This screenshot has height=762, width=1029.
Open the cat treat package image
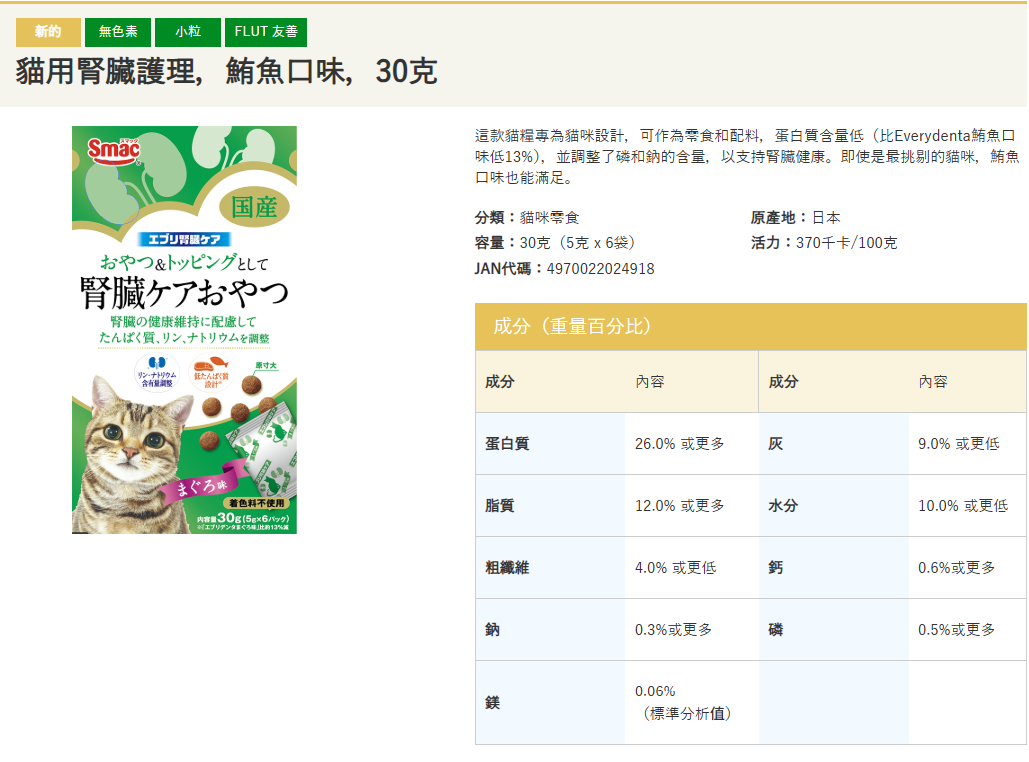tap(184, 330)
